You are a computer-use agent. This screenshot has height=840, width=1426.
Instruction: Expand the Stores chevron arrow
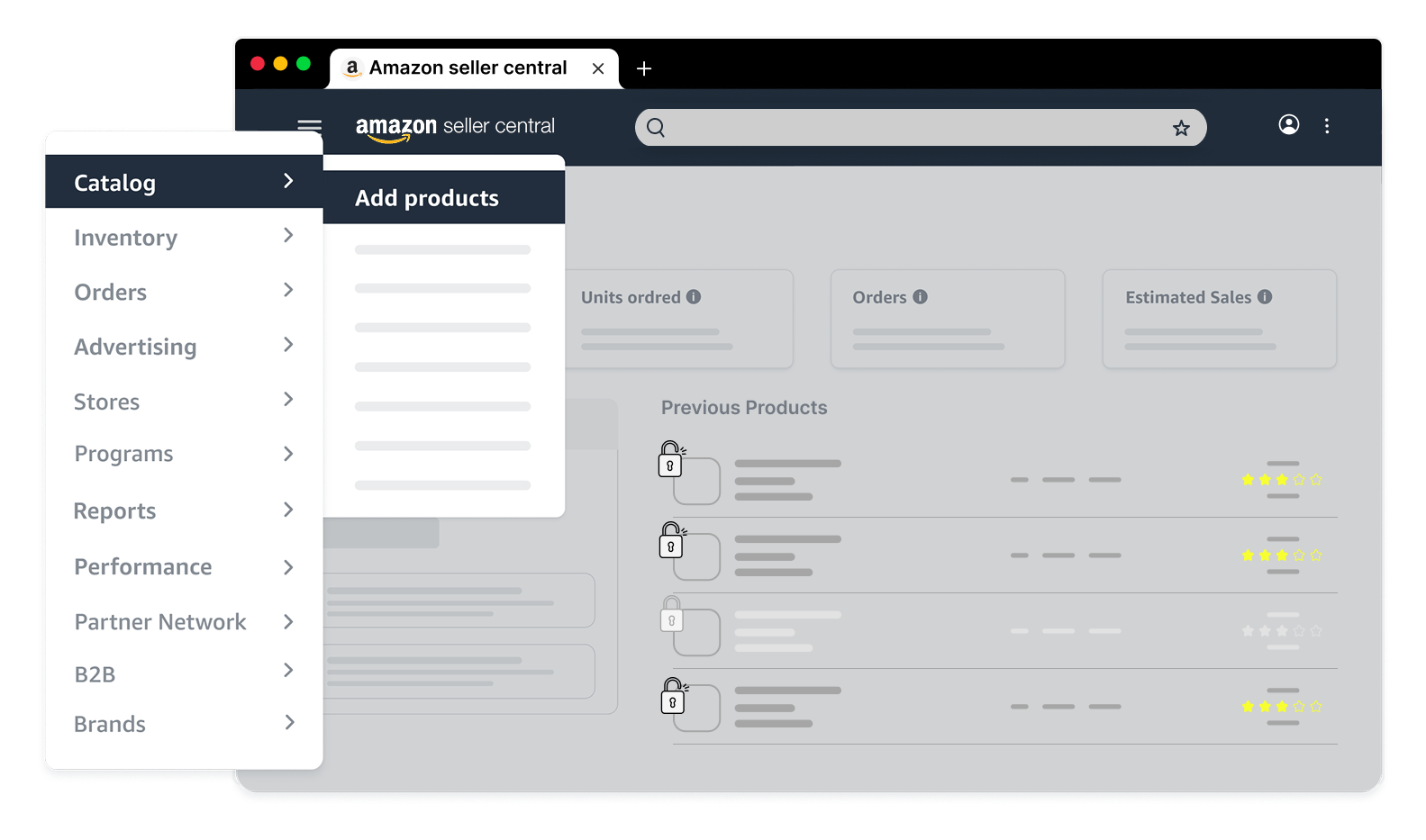[288, 399]
